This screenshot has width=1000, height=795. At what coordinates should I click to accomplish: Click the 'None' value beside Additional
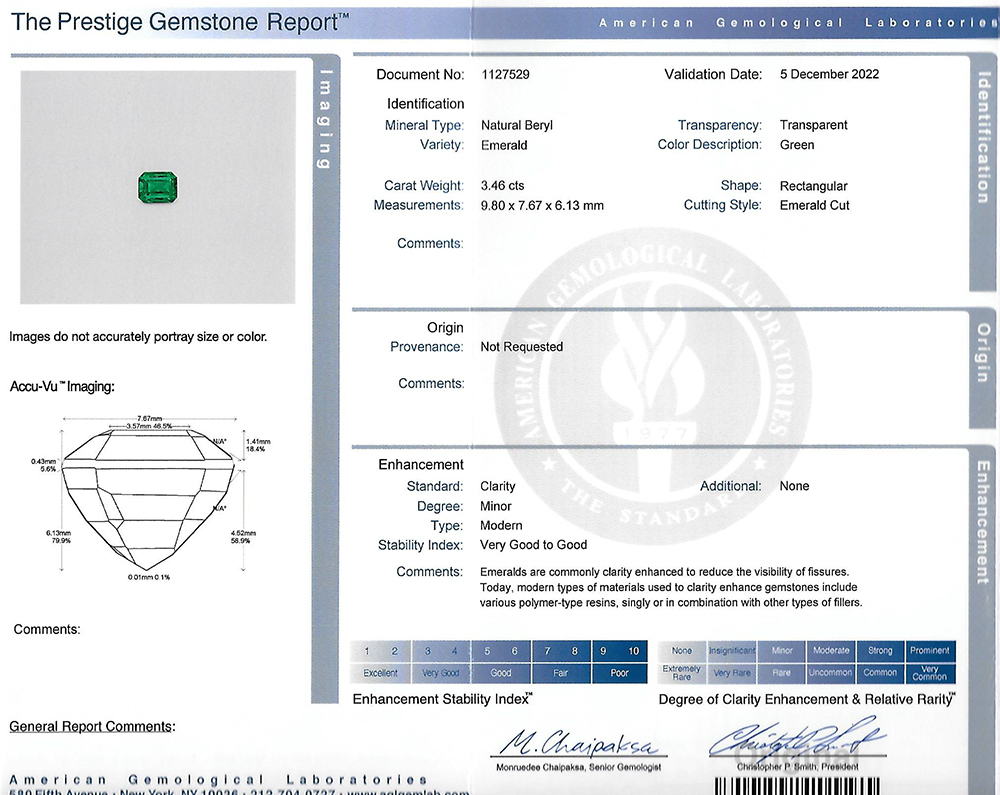[794, 486]
